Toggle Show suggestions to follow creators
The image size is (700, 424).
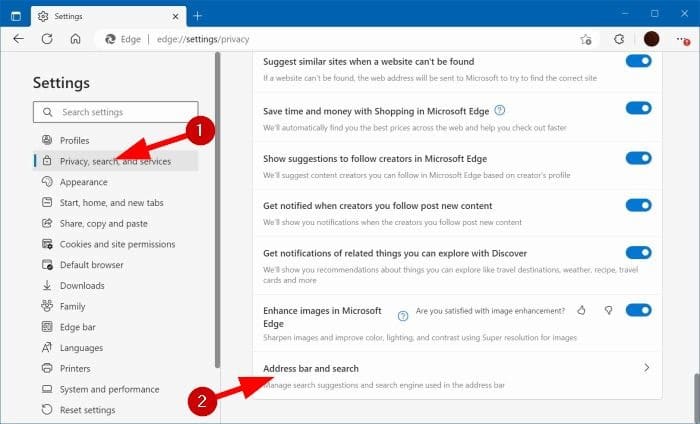638,158
